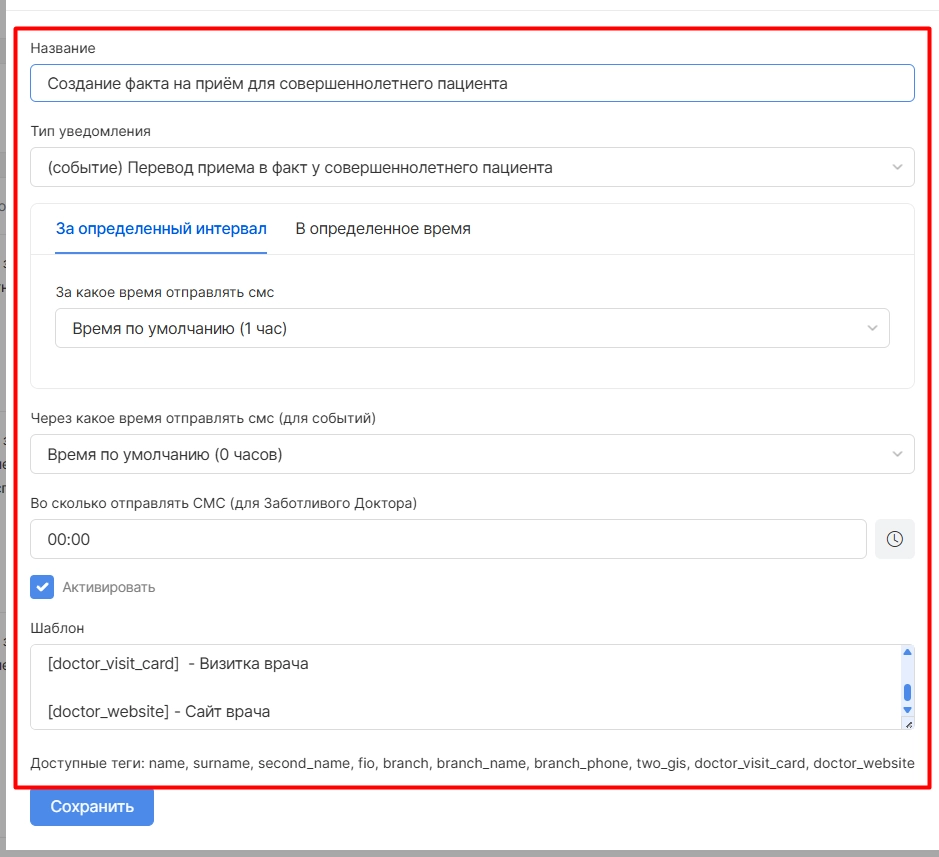Place cursor on '[doctor_website]' template line
Image resolution: width=939 pixels, height=857 pixels.
[158, 712]
